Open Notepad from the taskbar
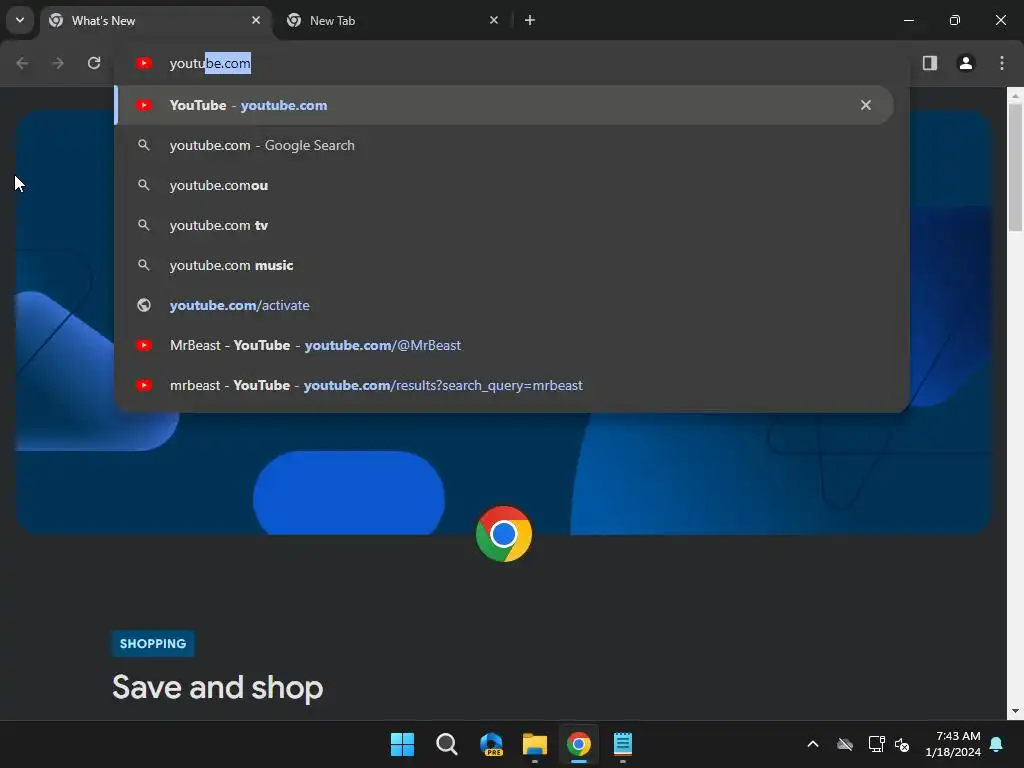This screenshot has width=1024, height=768. coord(622,744)
